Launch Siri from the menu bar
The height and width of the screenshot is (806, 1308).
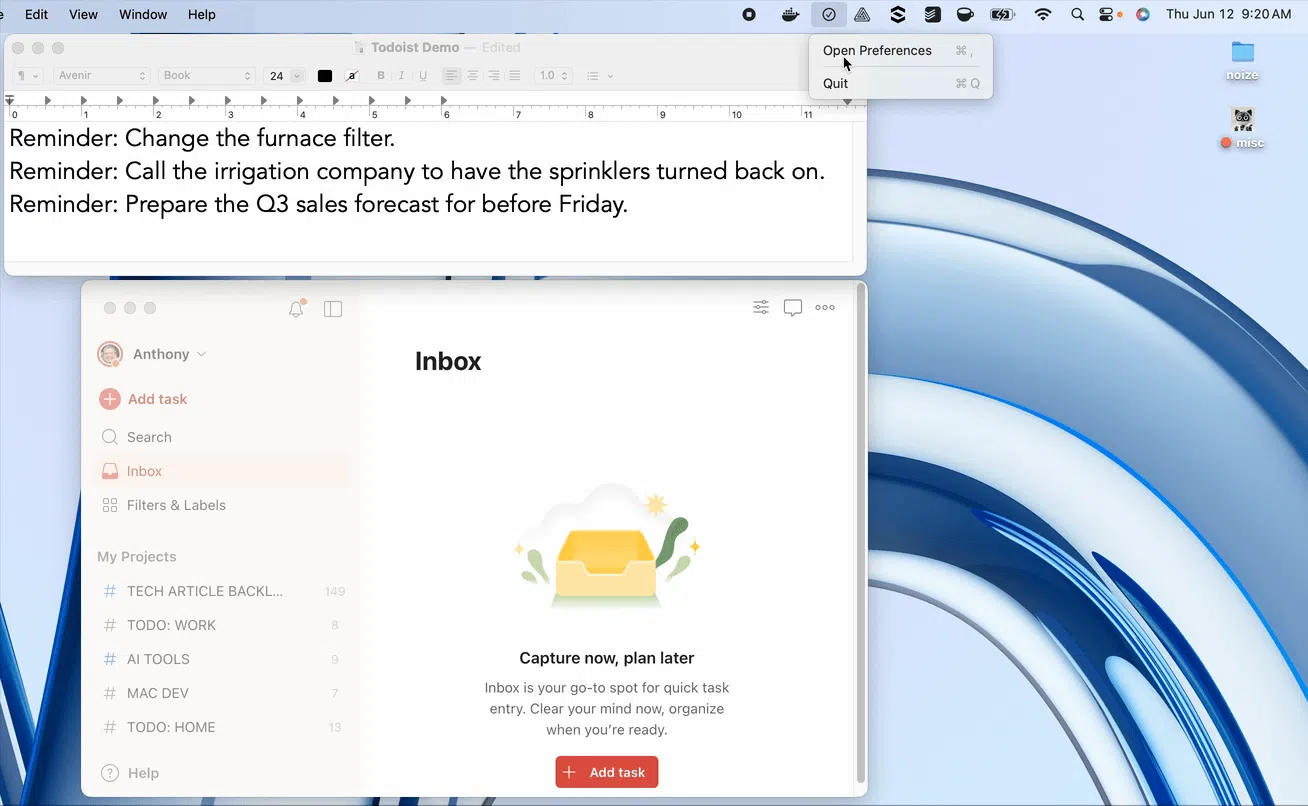pyautogui.click(x=1143, y=14)
